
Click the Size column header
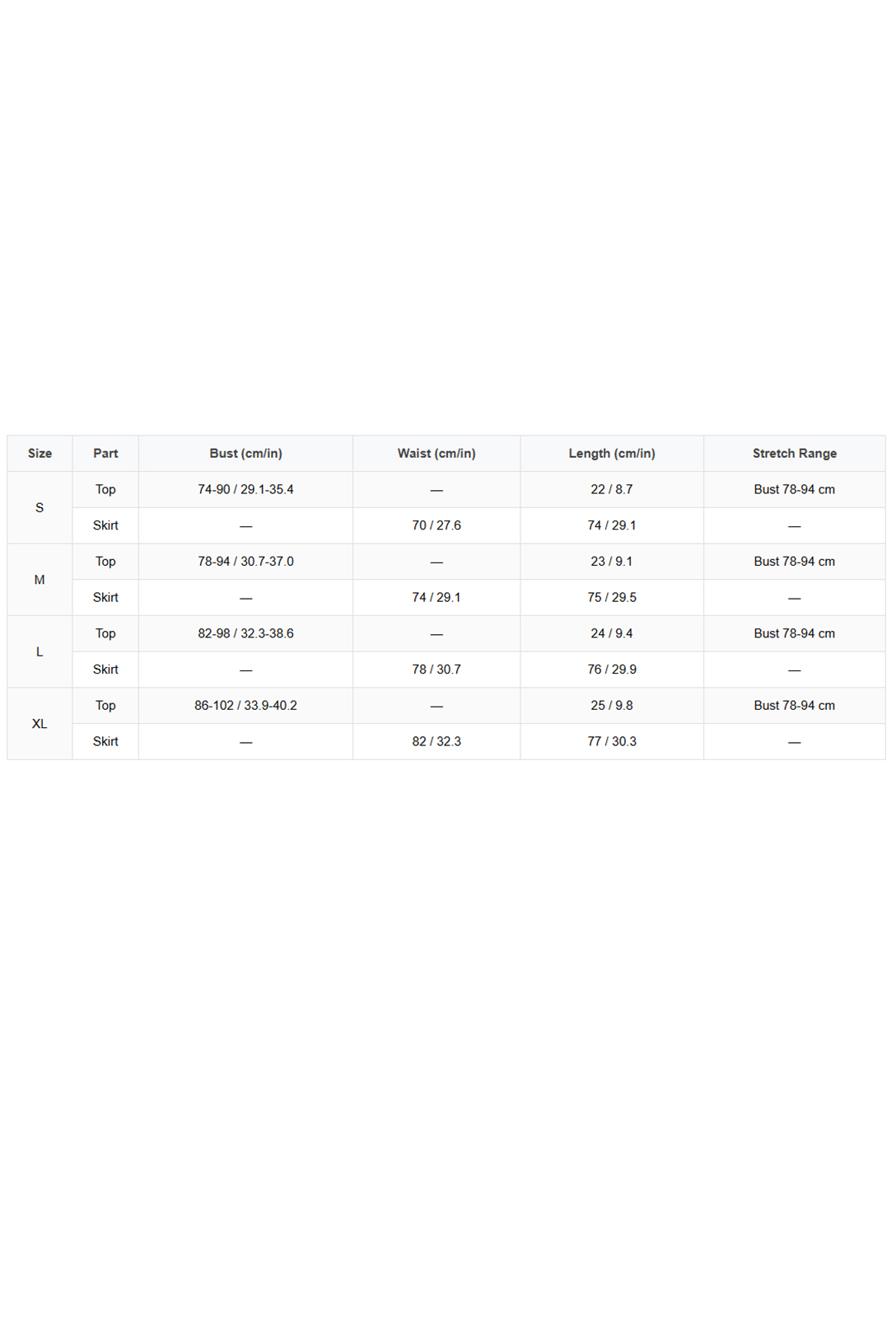40,454
